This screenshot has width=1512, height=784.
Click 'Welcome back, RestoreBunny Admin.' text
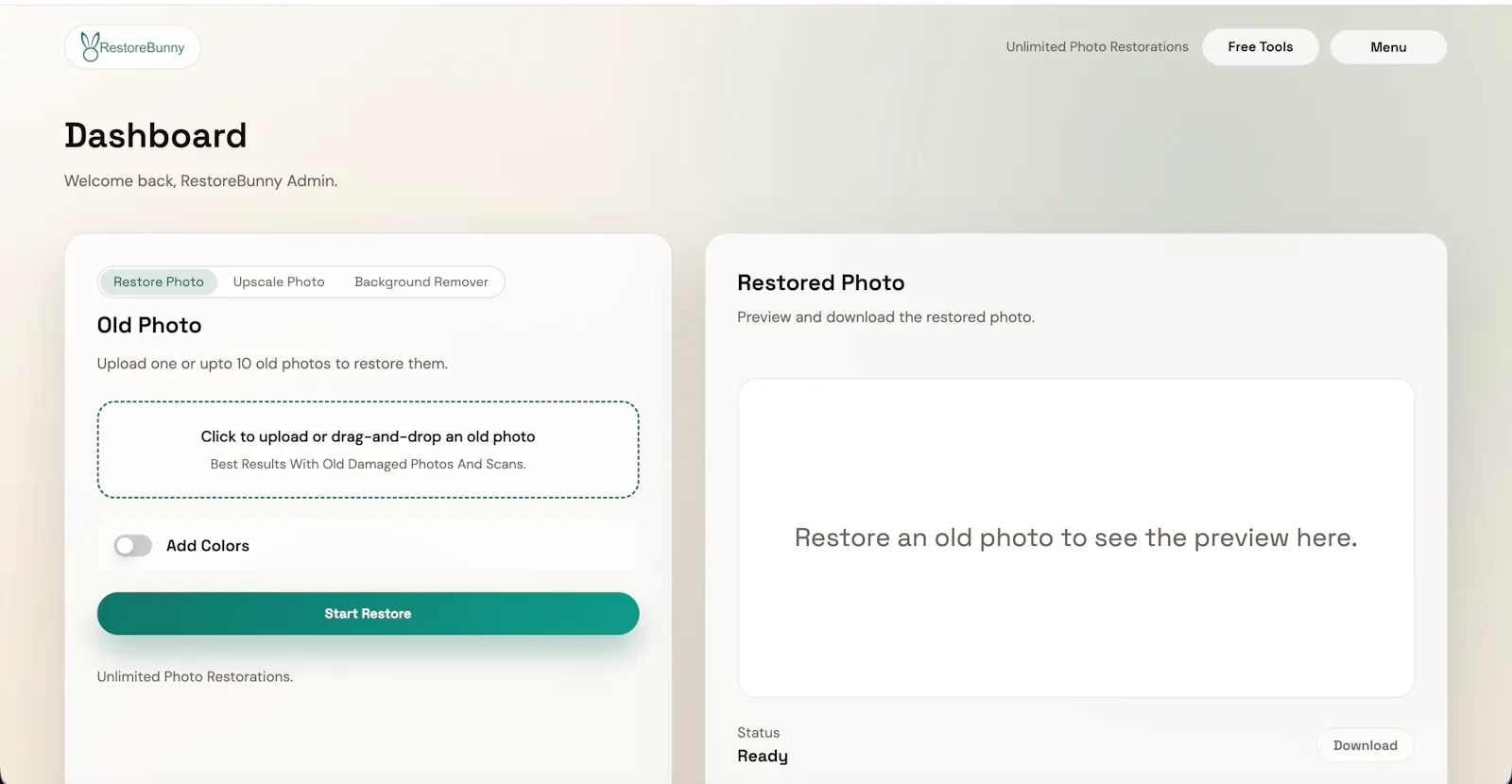click(200, 180)
